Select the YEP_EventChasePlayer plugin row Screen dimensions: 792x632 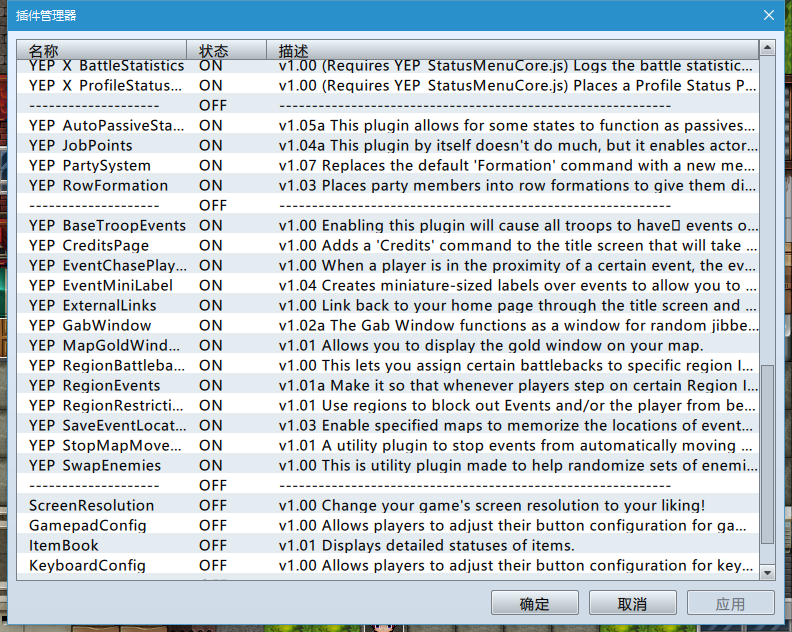tap(387, 265)
